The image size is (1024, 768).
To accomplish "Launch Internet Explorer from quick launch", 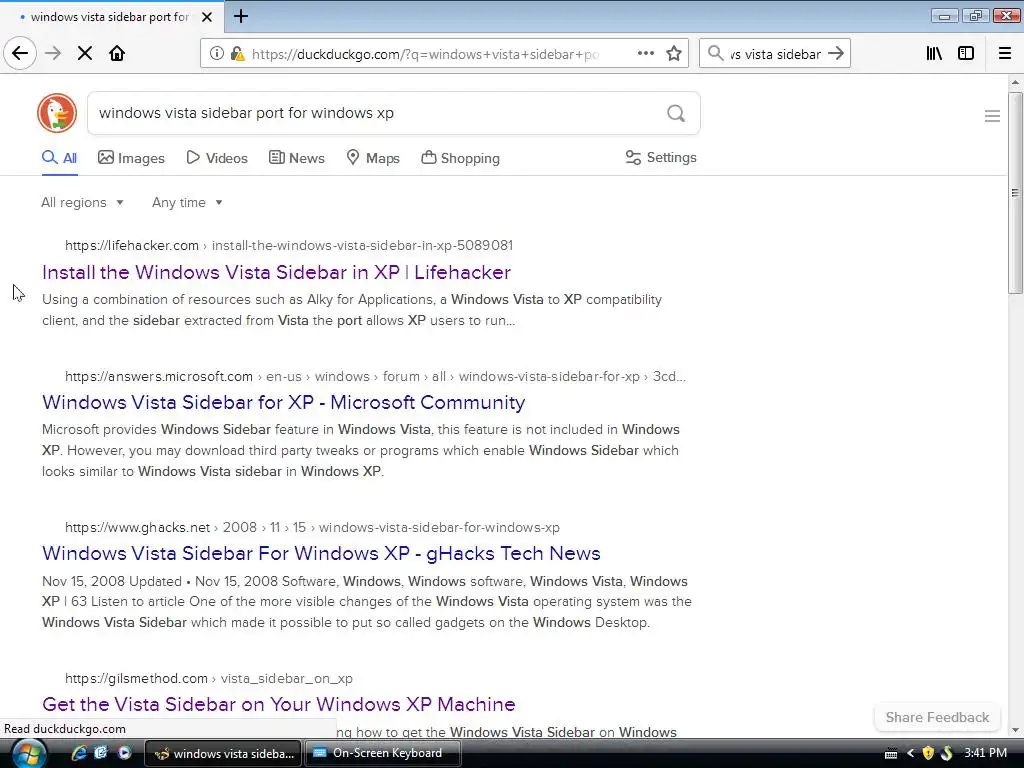I will click(79, 753).
